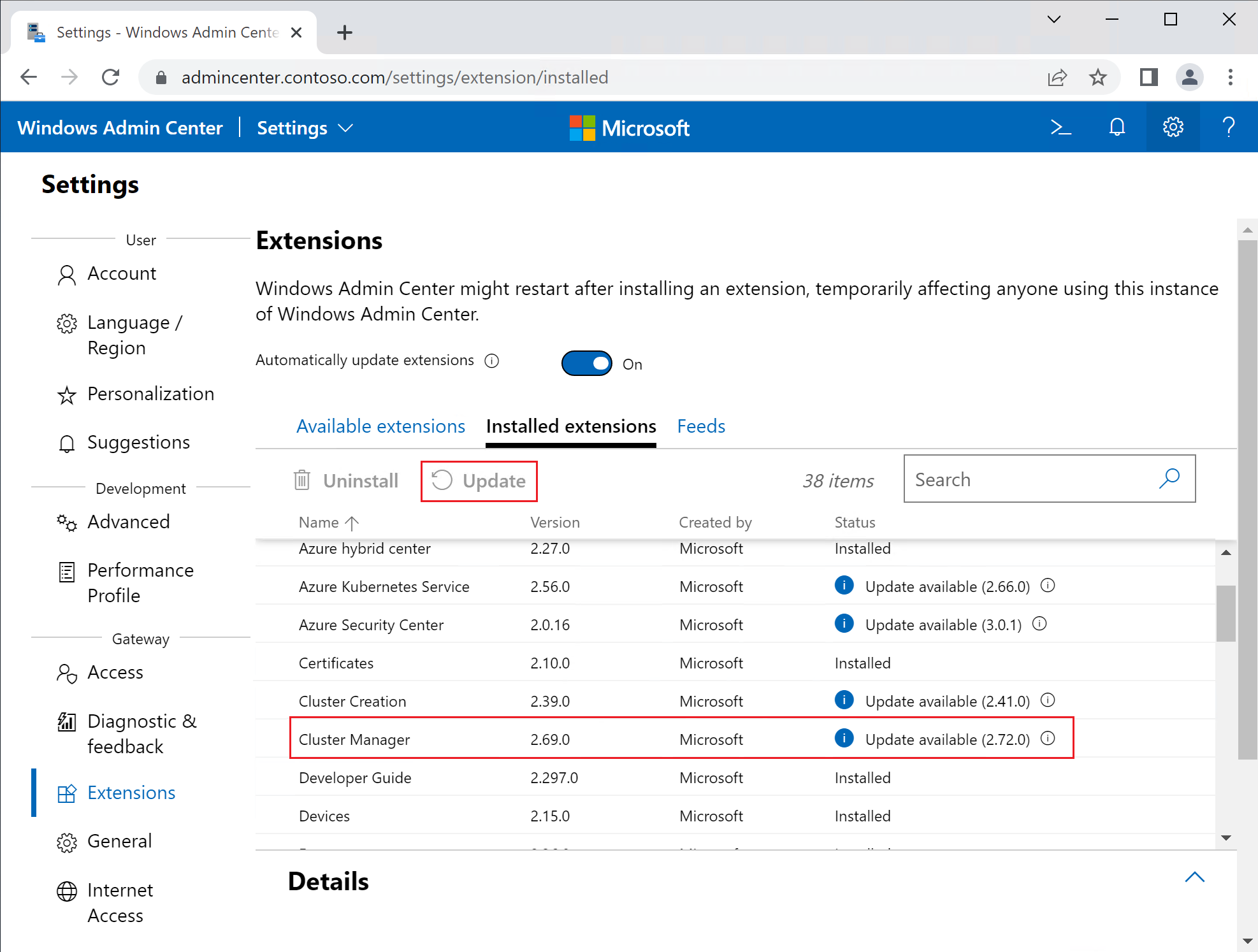The image size is (1258, 952).
Task: Open the help question mark
Action: coord(1229,127)
